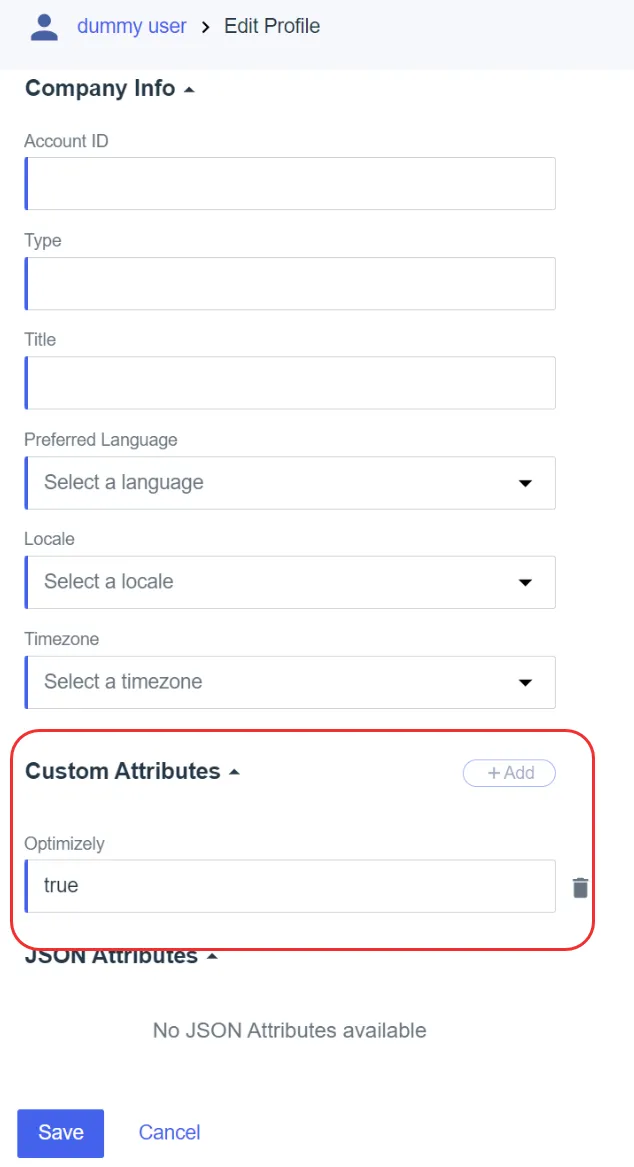Collapse the Company Info section caret
This screenshot has height=1167, width=634.
(189, 89)
